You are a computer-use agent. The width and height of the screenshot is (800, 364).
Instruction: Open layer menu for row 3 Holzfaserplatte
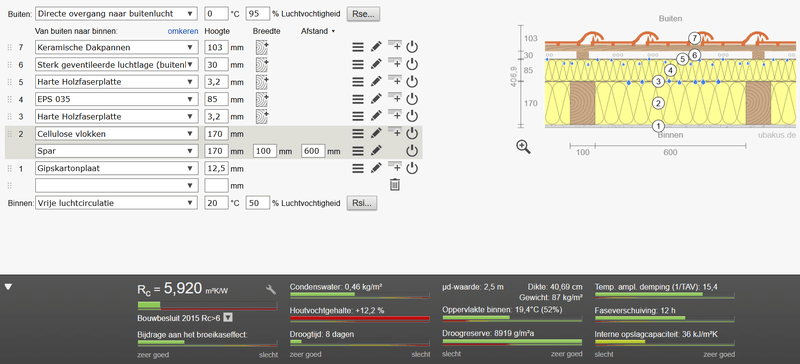358,116
